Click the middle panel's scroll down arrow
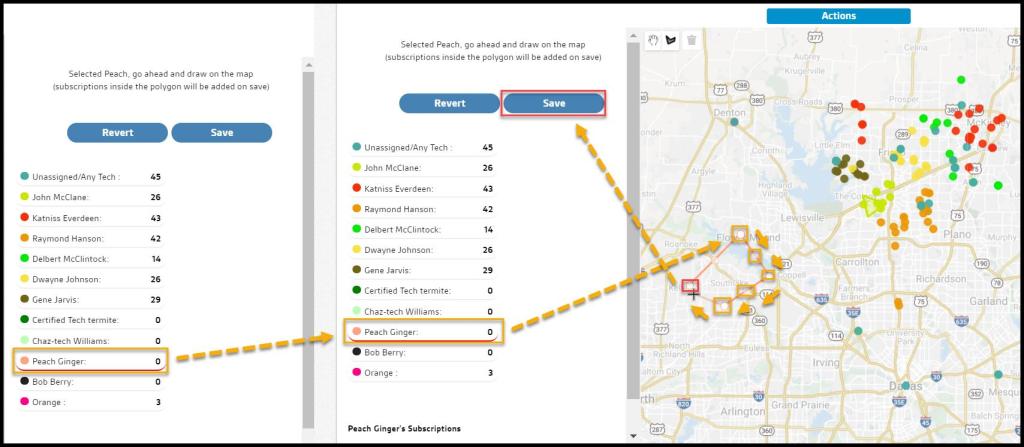 click(x=632, y=435)
